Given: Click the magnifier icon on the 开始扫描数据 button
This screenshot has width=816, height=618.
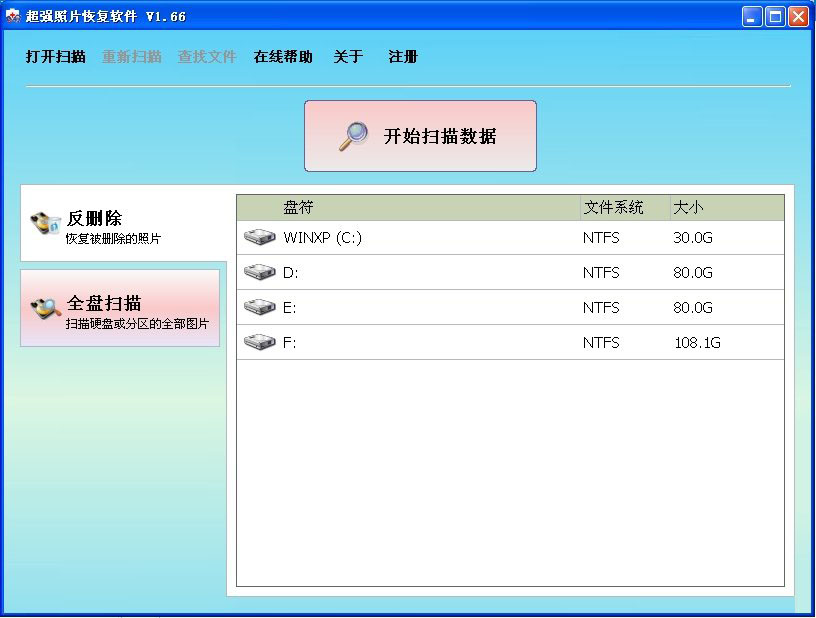Looking at the screenshot, I should coord(353,136).
